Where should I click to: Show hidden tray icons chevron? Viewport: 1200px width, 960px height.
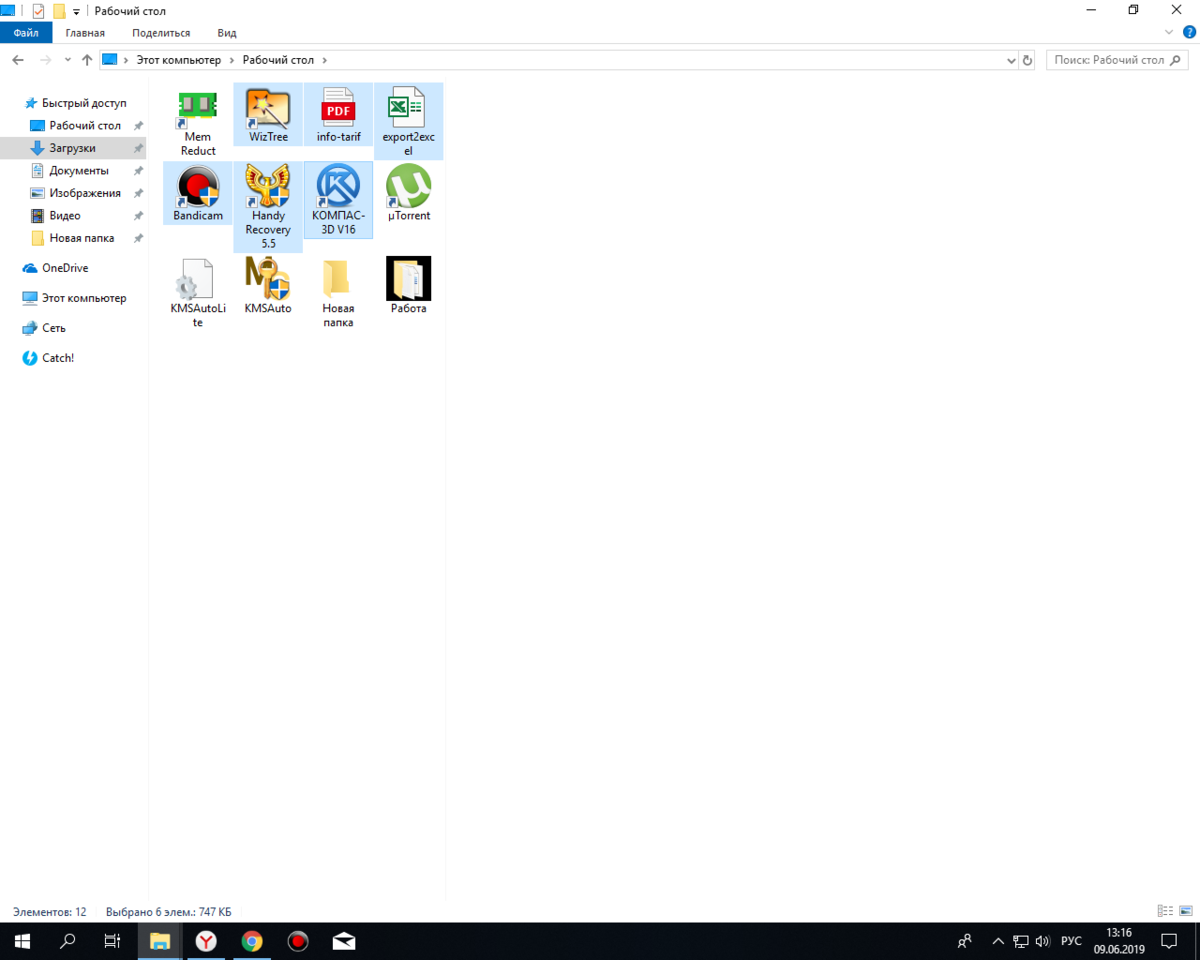click(x=998, y=941)
